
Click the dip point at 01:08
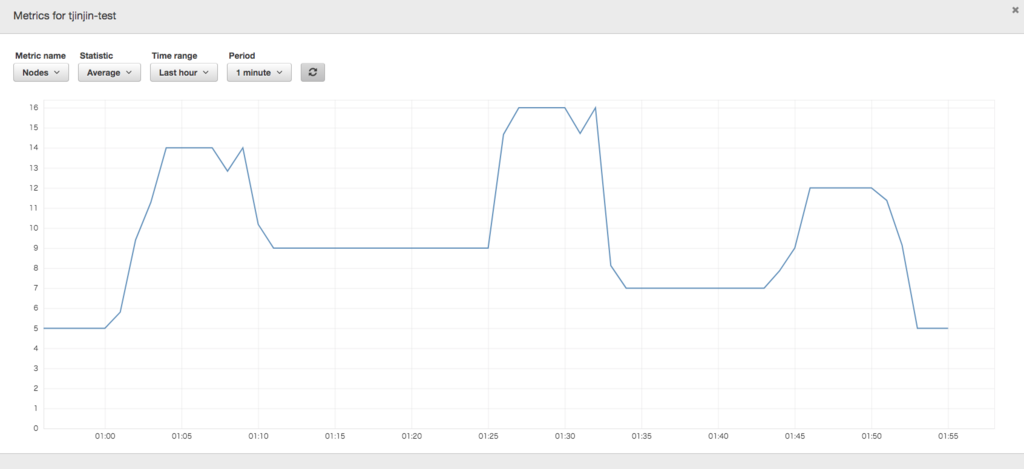coord(227,171)
